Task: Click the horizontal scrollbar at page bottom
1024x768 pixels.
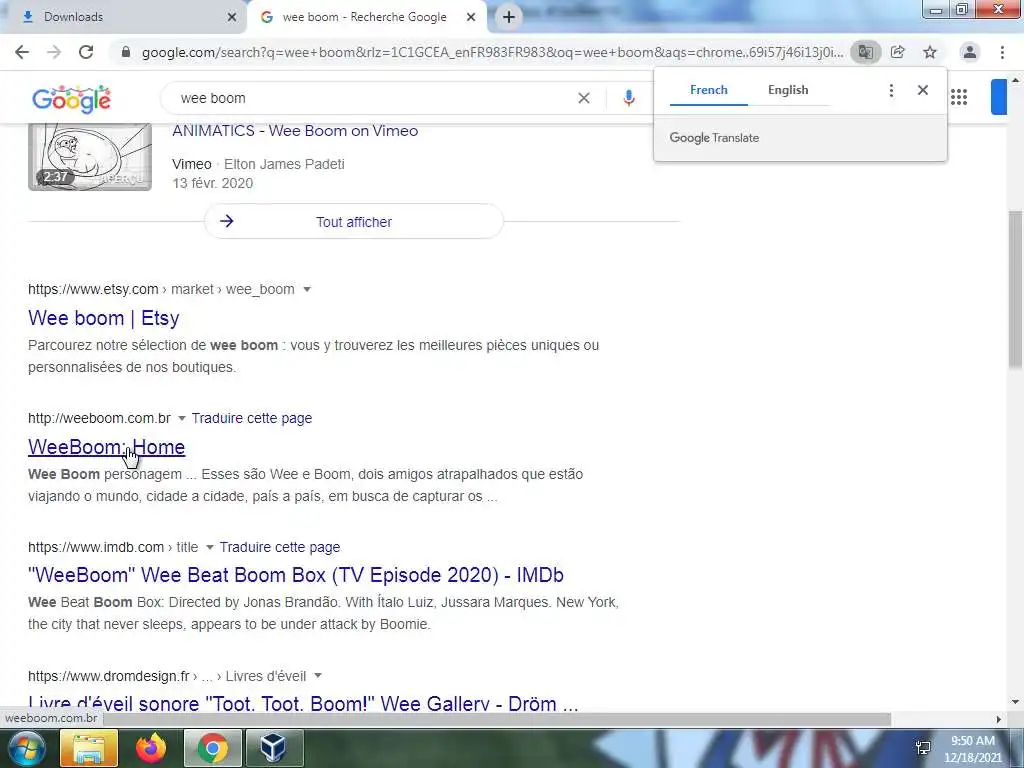Action: tap(496, 719)
